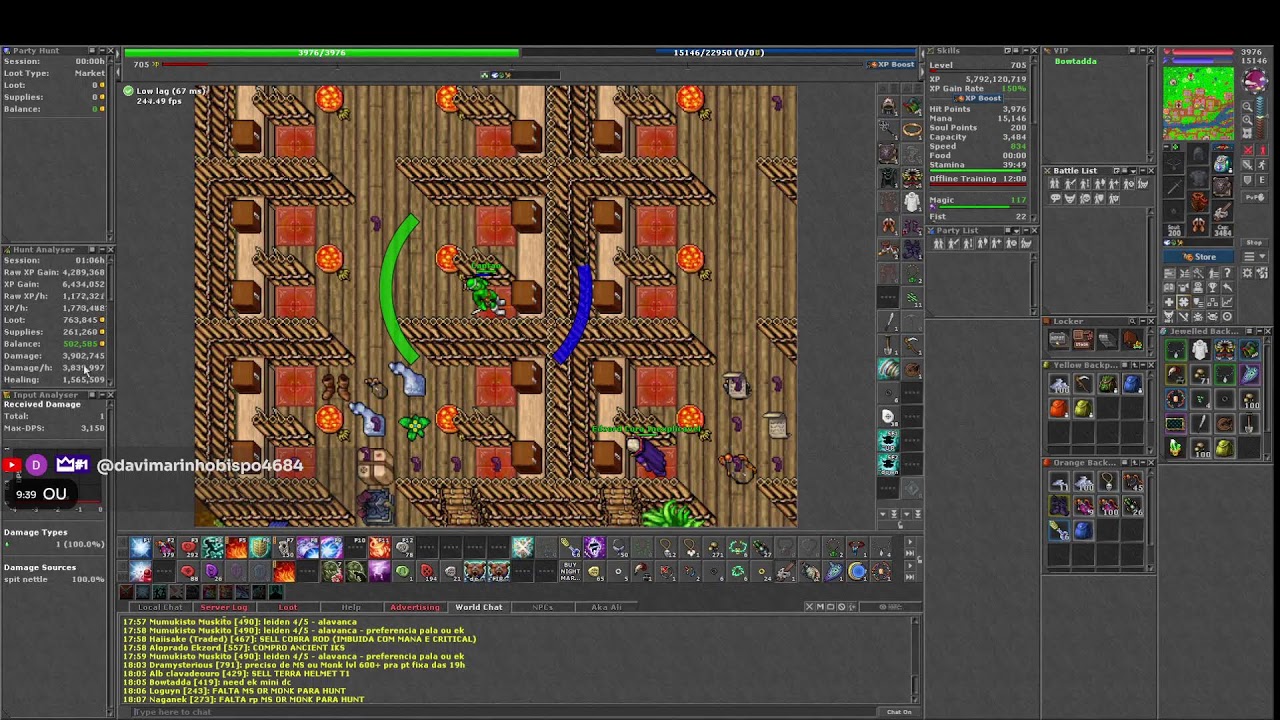Click the BUY NIGHT MAR action bar slot
The height and width of the screenshot is (720, 1280).
[x=571, y=572]
